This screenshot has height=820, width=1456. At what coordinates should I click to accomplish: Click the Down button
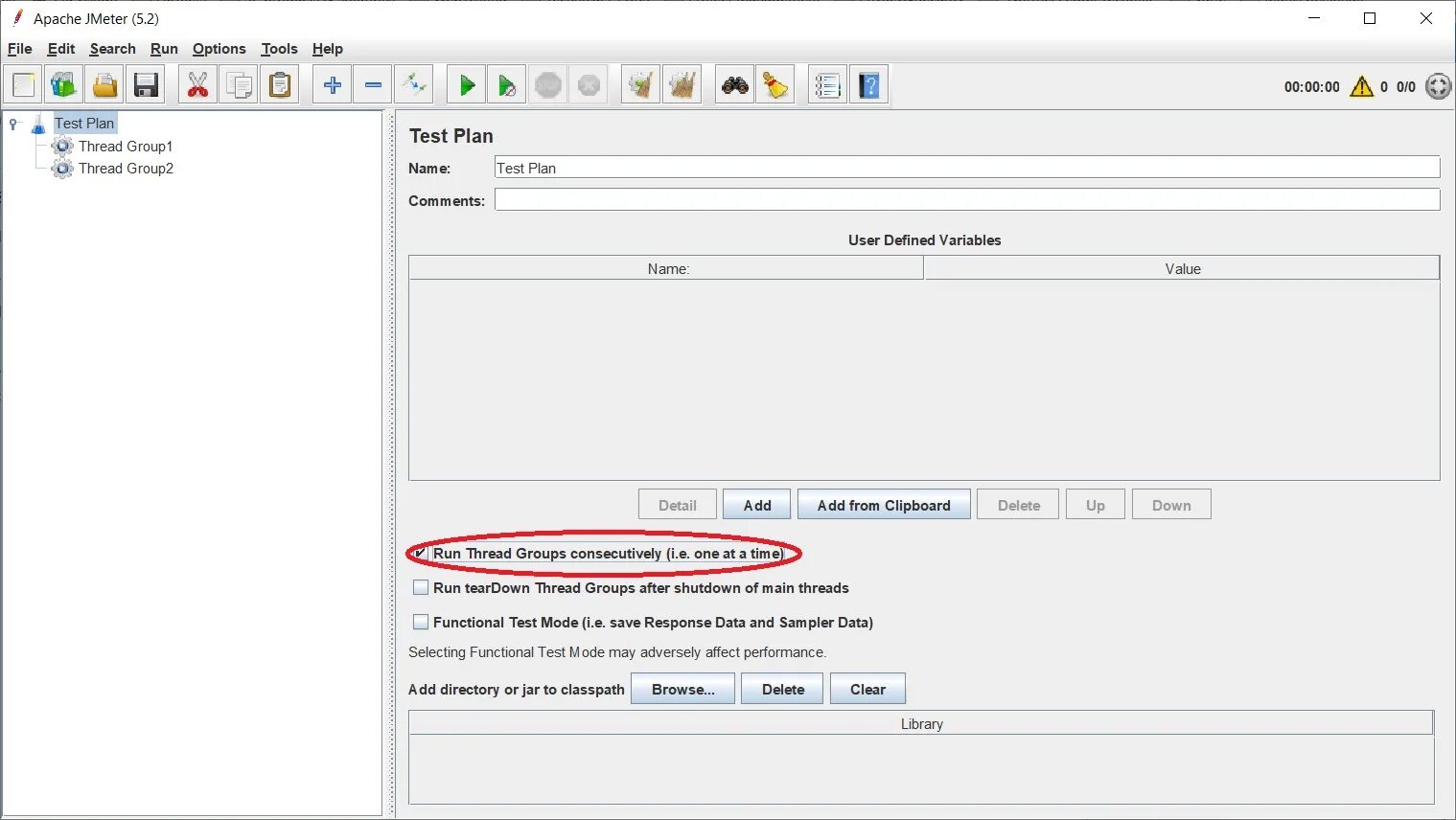click(1171, 505)
